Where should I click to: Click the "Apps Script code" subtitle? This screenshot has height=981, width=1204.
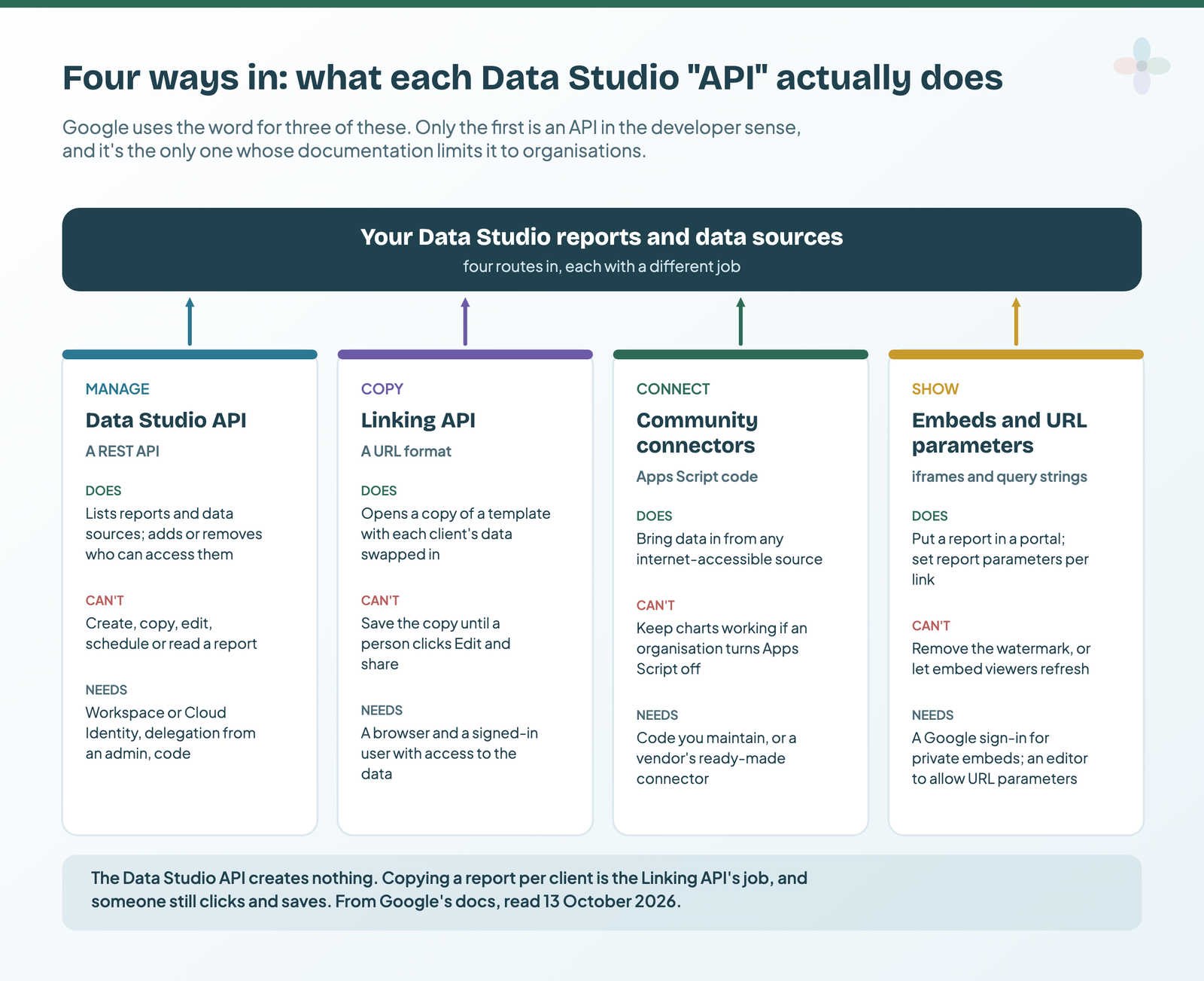point(697,477)
